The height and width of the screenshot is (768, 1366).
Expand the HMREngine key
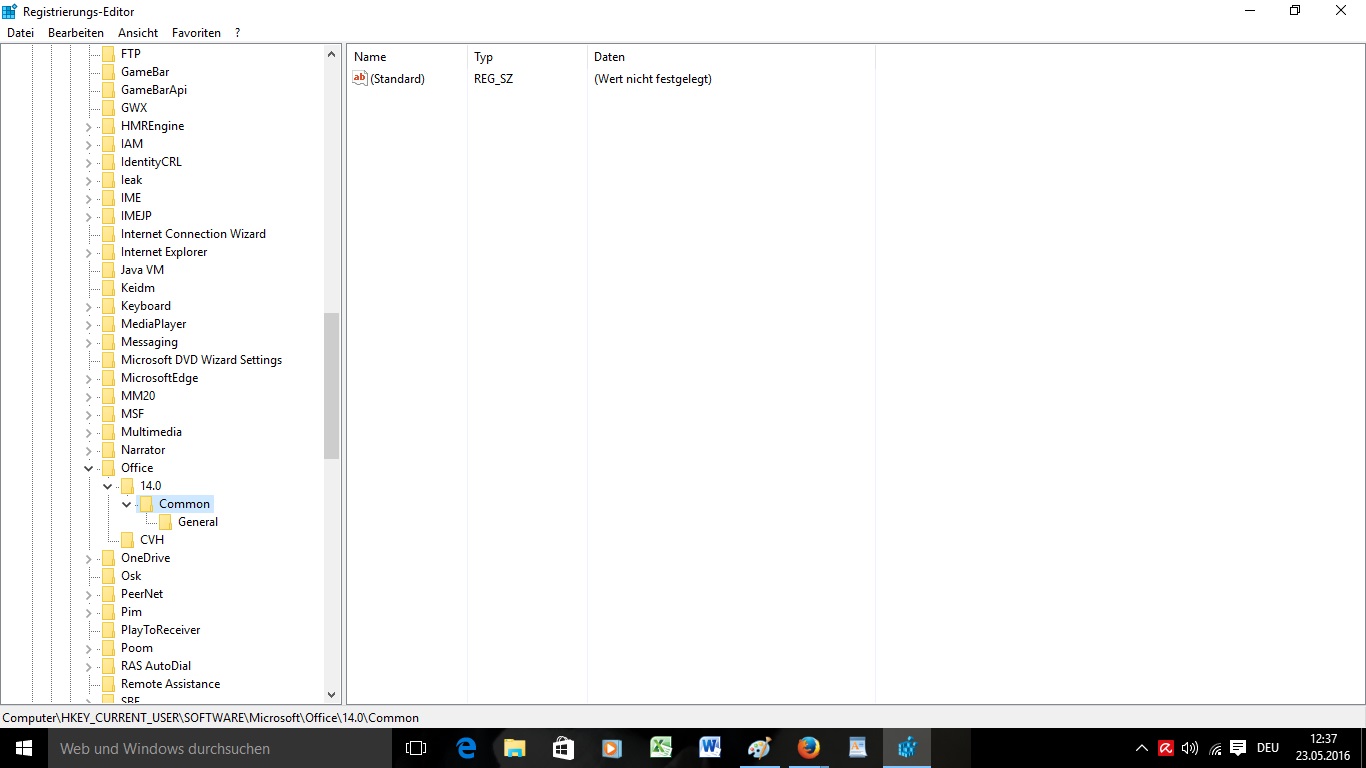(88, 126)
